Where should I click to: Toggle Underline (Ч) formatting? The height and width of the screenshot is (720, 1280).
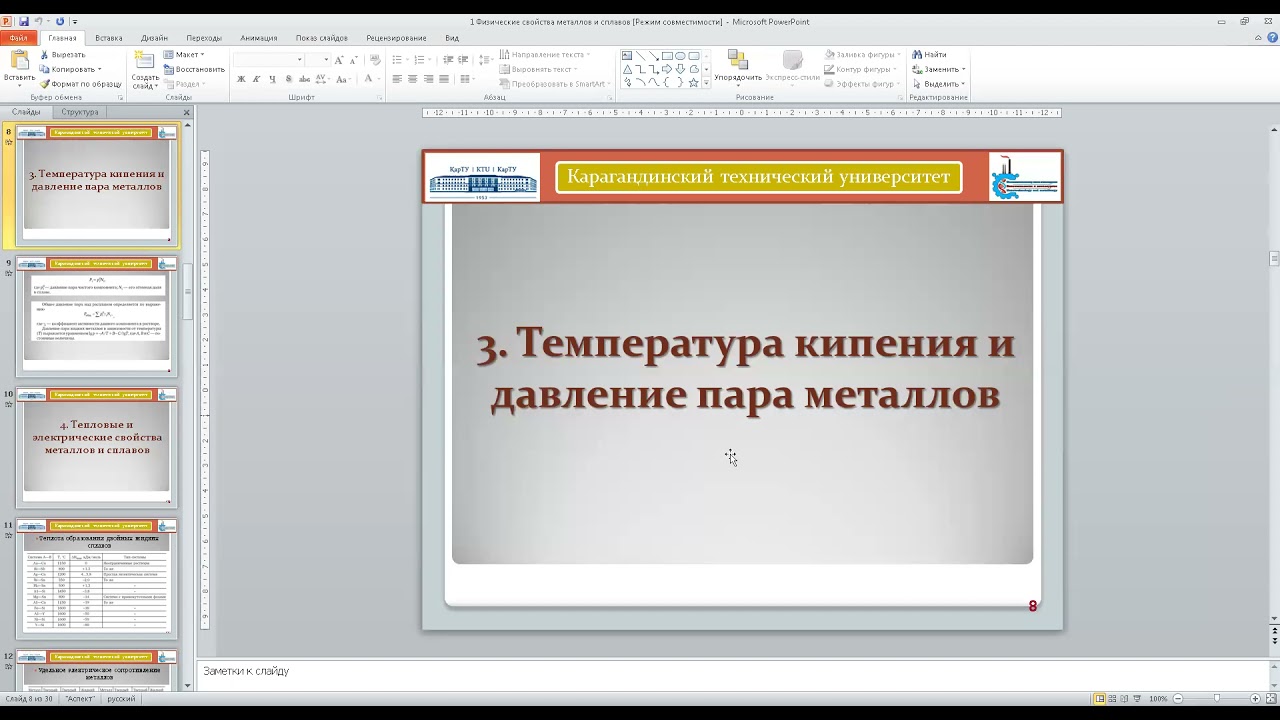coord(272,79)
